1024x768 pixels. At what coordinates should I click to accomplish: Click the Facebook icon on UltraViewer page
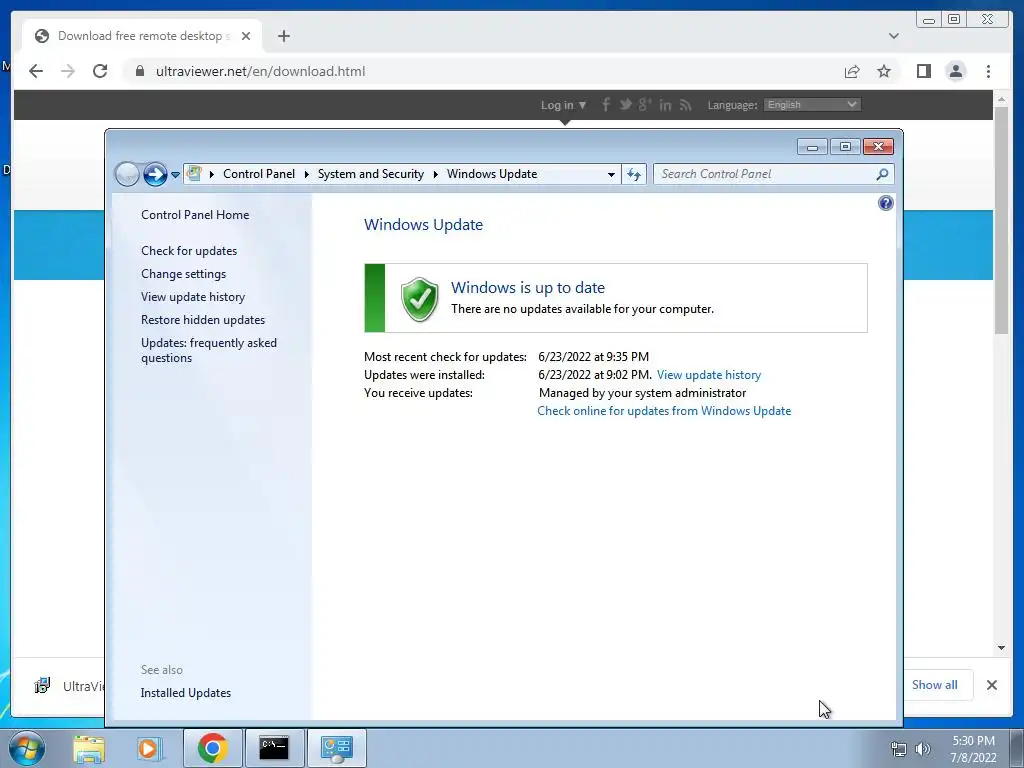pos(605,104)
